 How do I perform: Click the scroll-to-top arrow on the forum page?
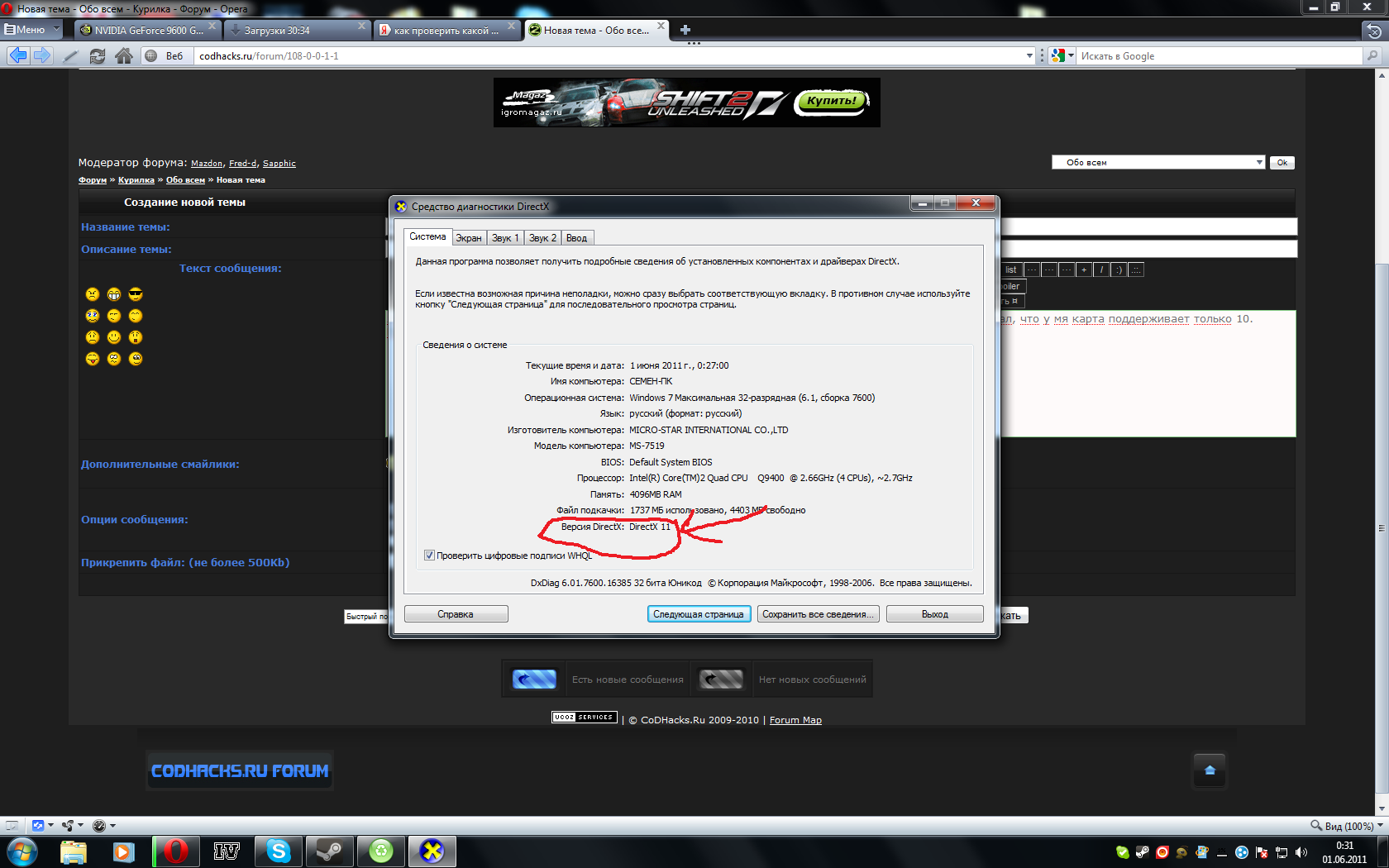1210,770
